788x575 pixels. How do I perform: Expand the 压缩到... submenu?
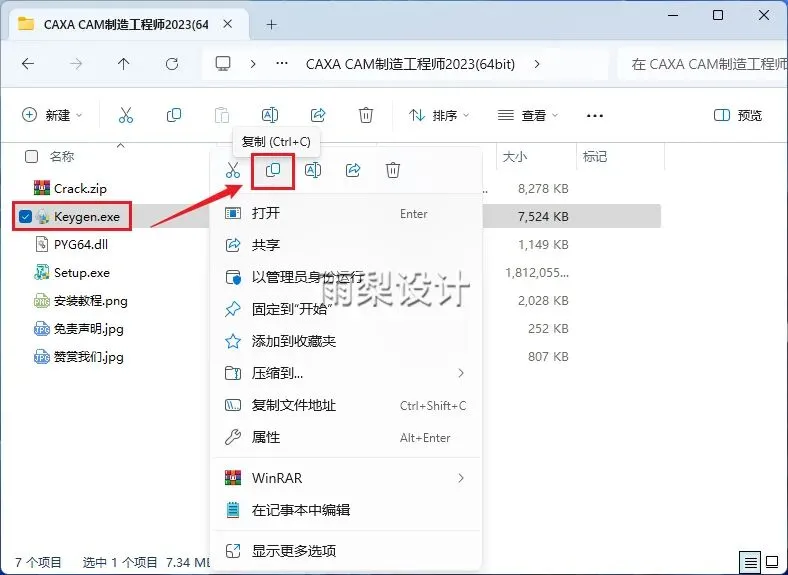(461, 373)
